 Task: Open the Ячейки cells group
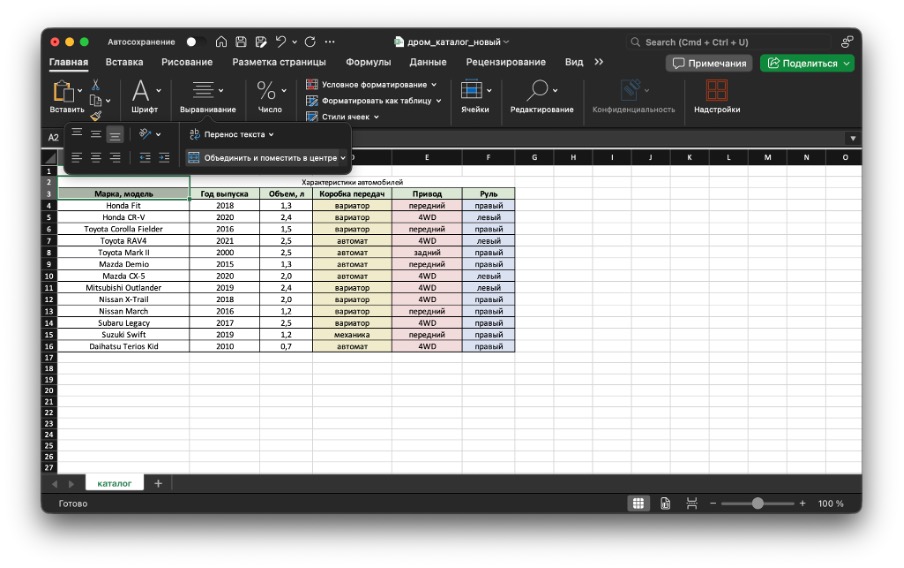click(x=475, y=96)
